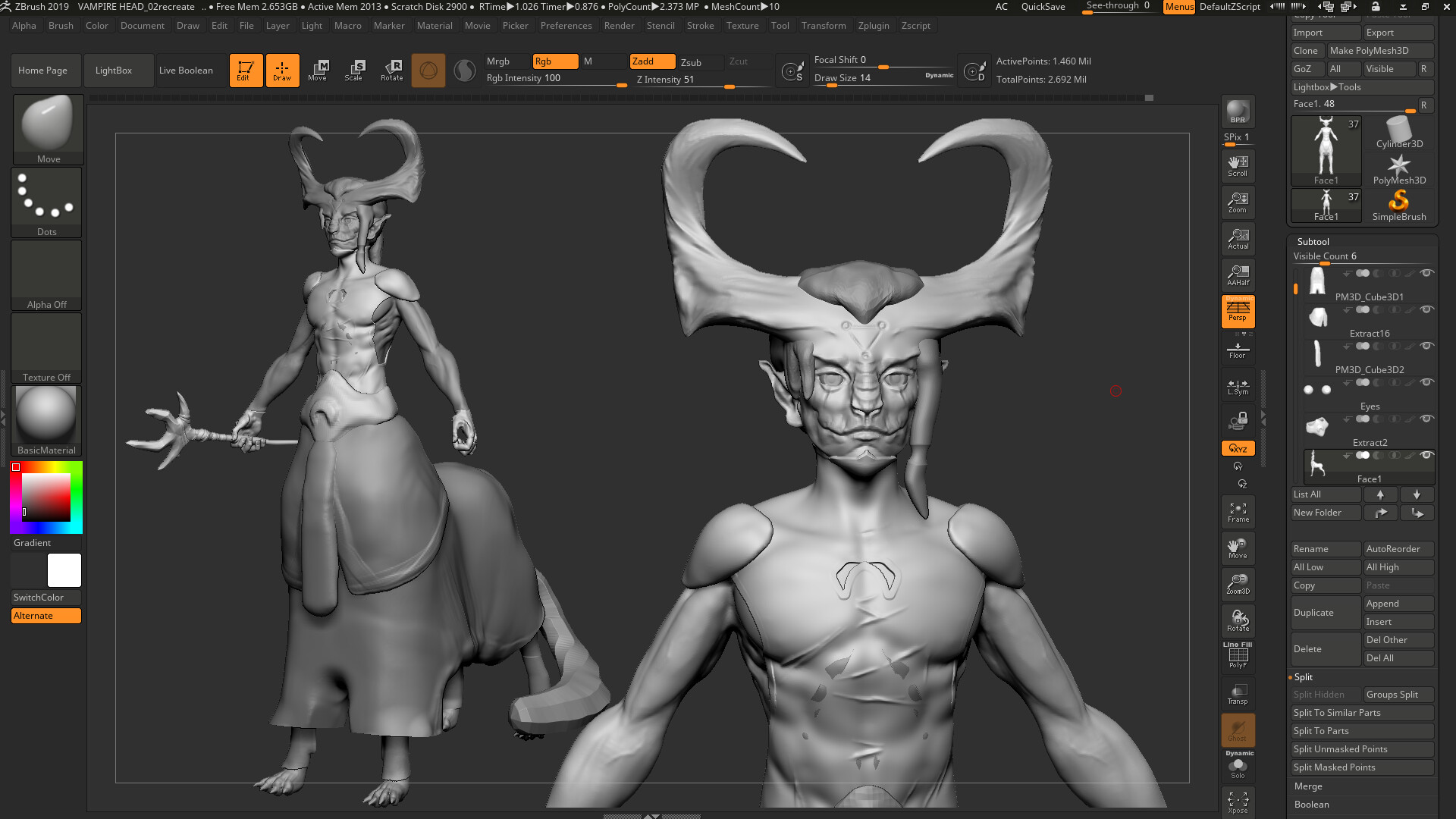Open the Zplugin menu
Screen dimensions: 1456x819
[874, 25]
